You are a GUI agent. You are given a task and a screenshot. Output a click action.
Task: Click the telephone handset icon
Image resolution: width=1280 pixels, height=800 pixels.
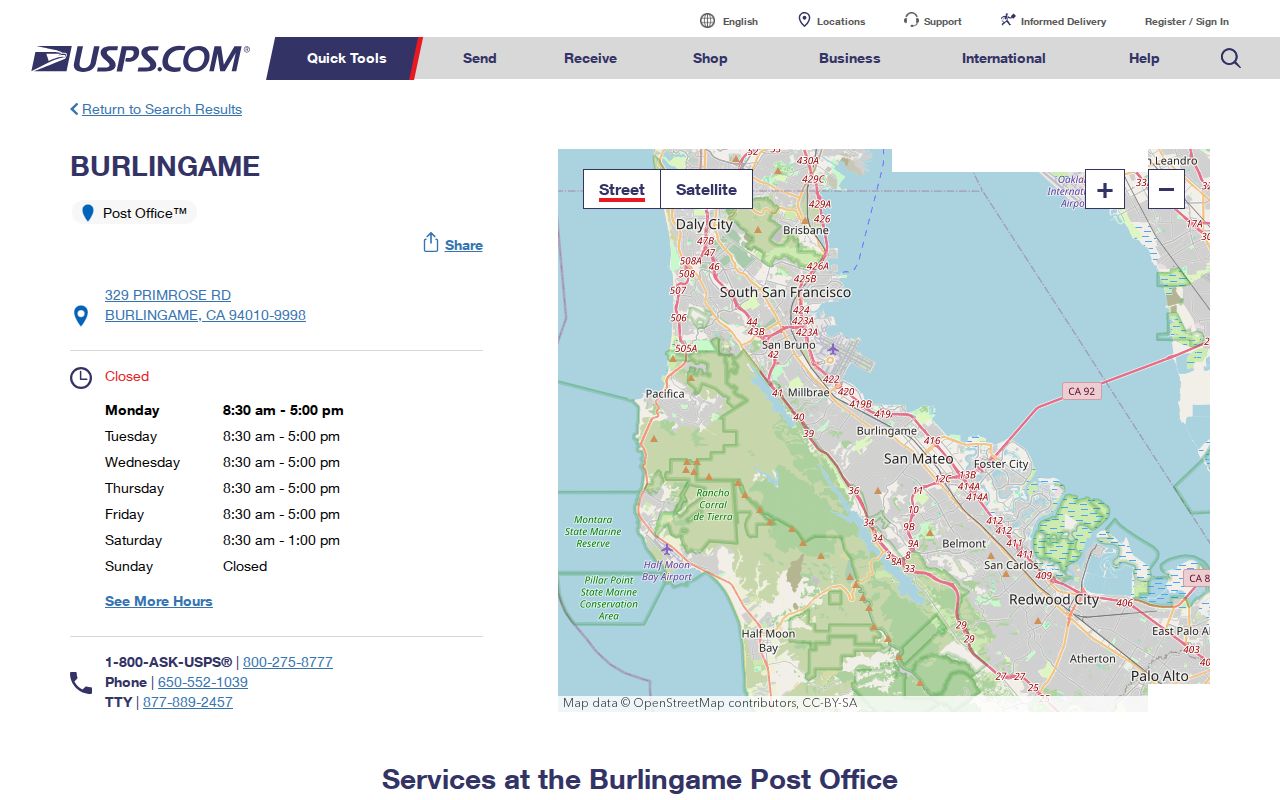(x=81, y=683)
